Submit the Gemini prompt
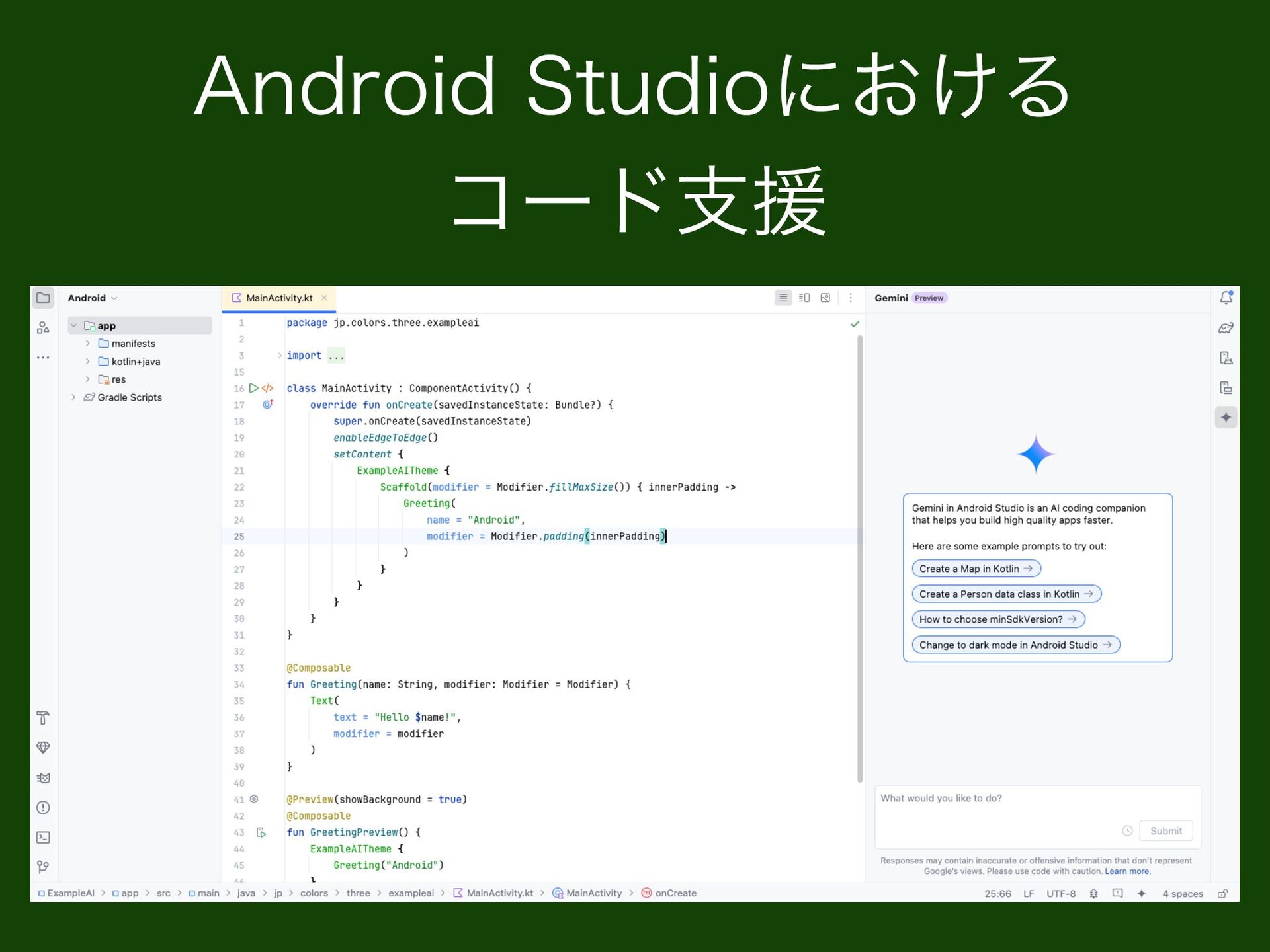The height and width of the screenshot is (952, 1270). pos(1165,831)
